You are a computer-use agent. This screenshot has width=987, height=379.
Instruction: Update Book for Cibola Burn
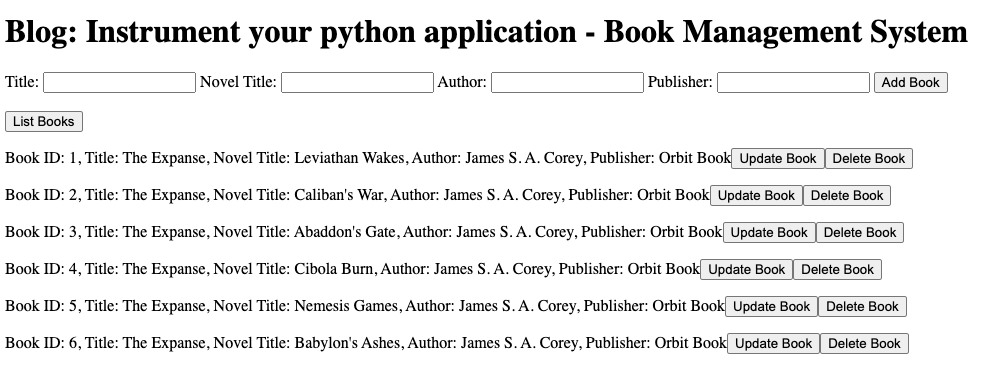point(747,269)
